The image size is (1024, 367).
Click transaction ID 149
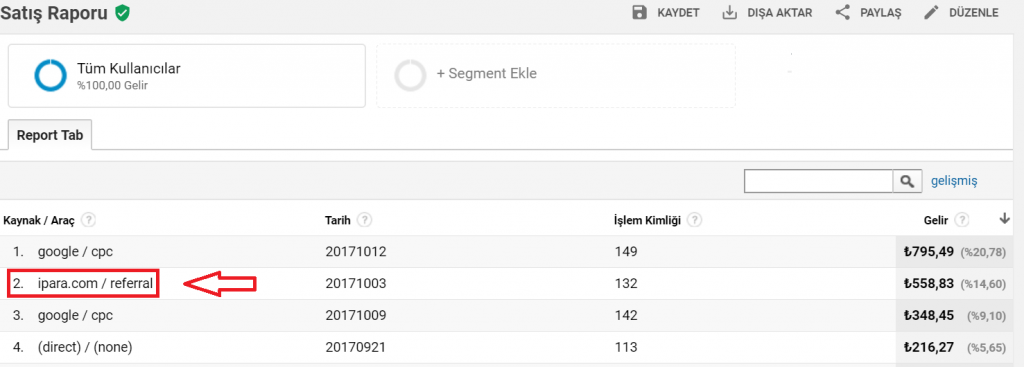(626, 251)
